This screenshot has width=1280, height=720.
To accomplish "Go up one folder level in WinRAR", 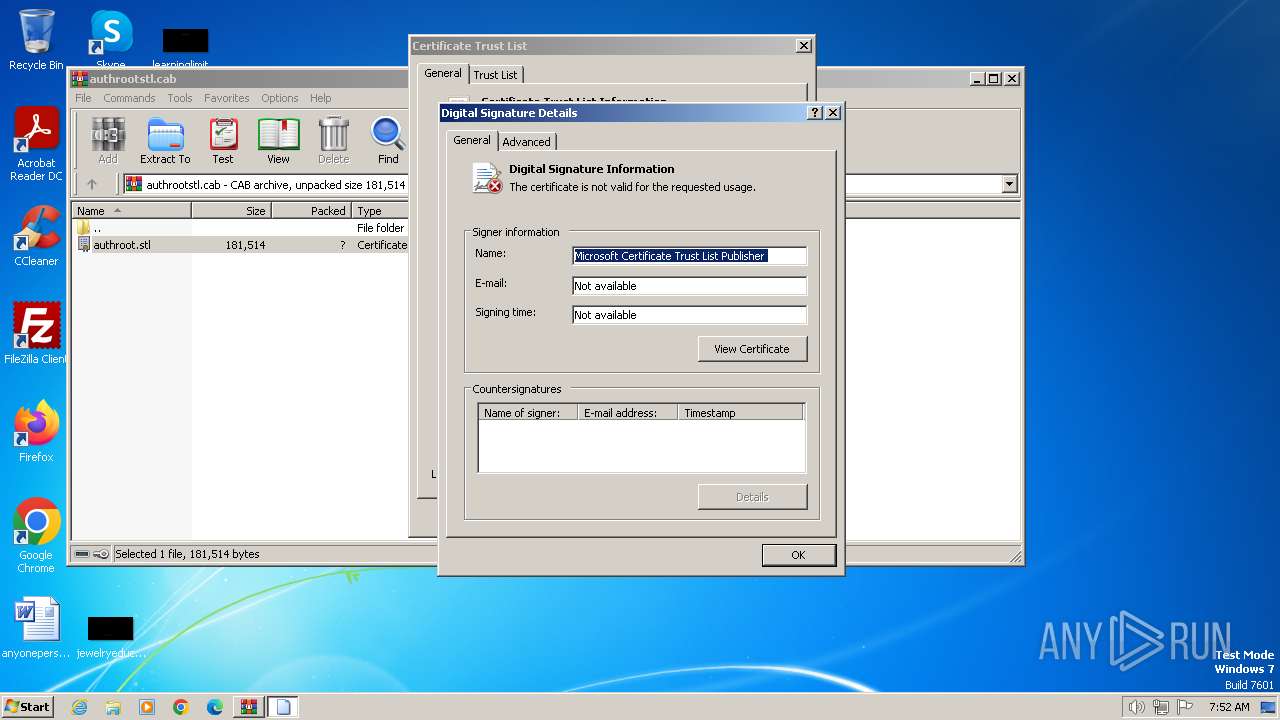I will tap(92, 184).
